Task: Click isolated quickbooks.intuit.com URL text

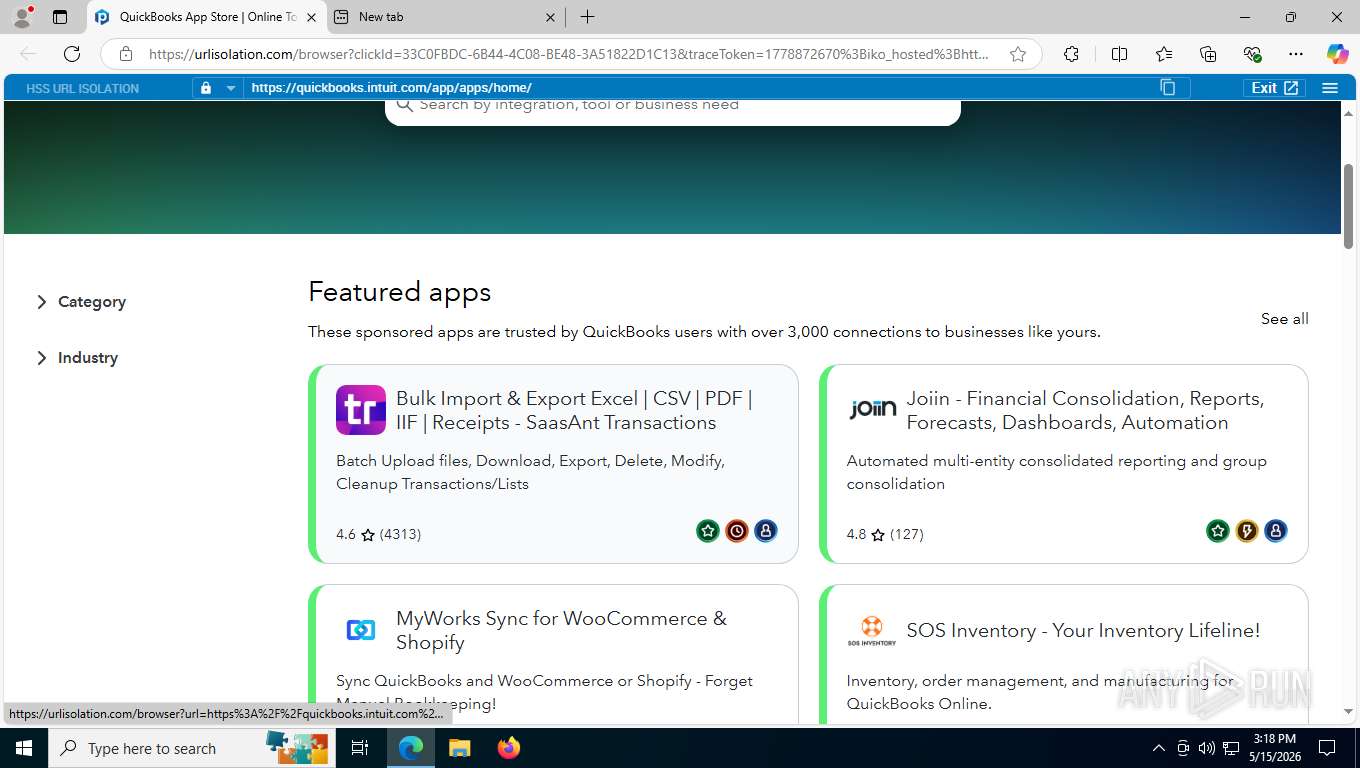Action: click(x=391, y=88)
